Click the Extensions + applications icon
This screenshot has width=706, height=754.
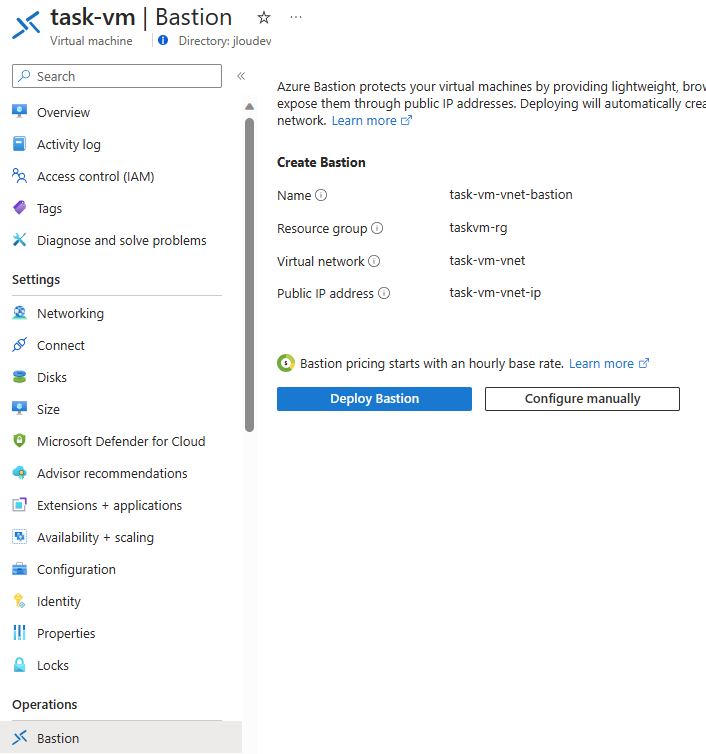(19, 505)
